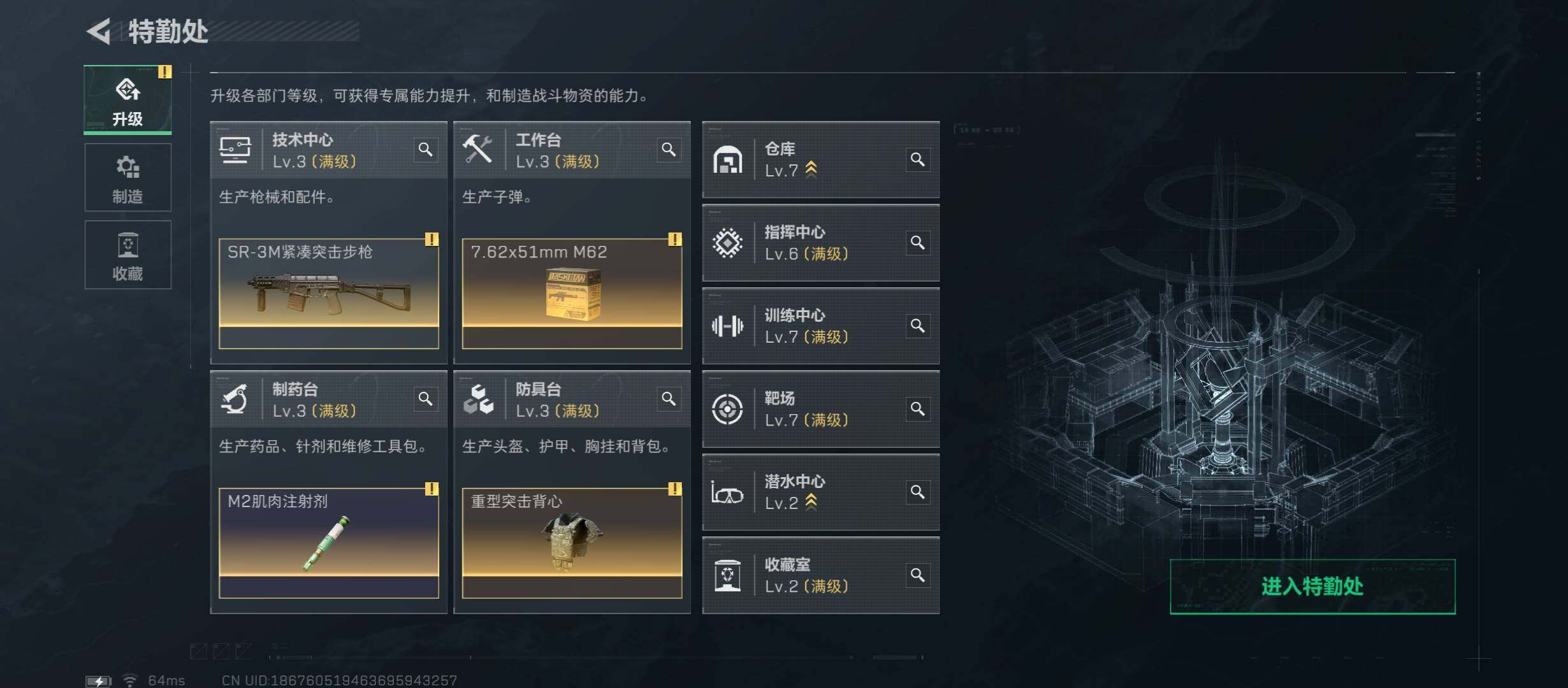
Task: Open 靶场 magnifier icon
Action: [918, 409]
